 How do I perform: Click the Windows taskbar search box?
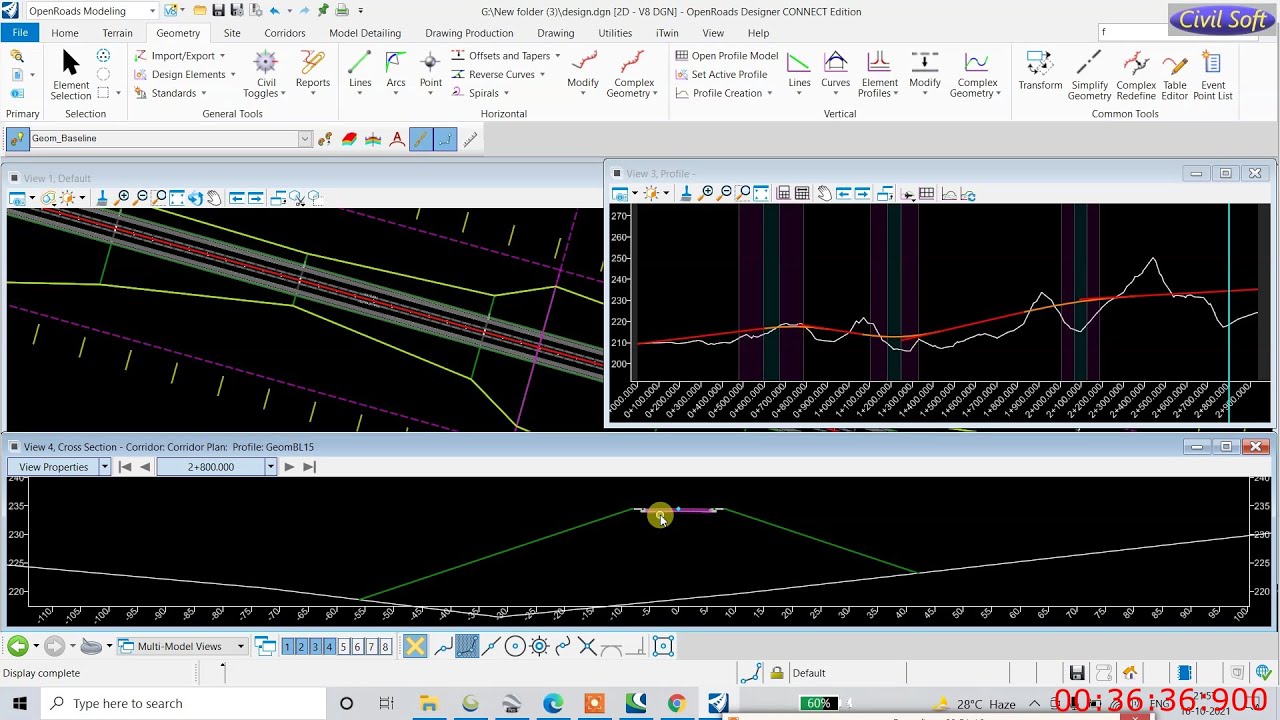[x=185, y=703]
